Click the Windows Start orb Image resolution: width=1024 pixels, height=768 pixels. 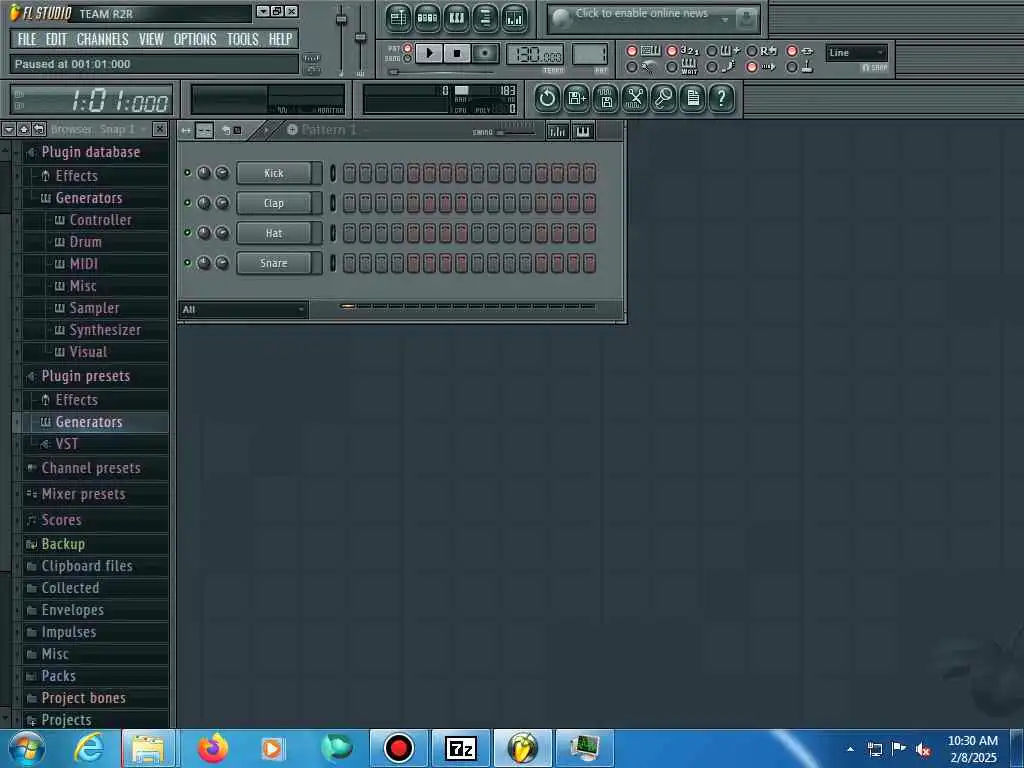click(26, 748)
